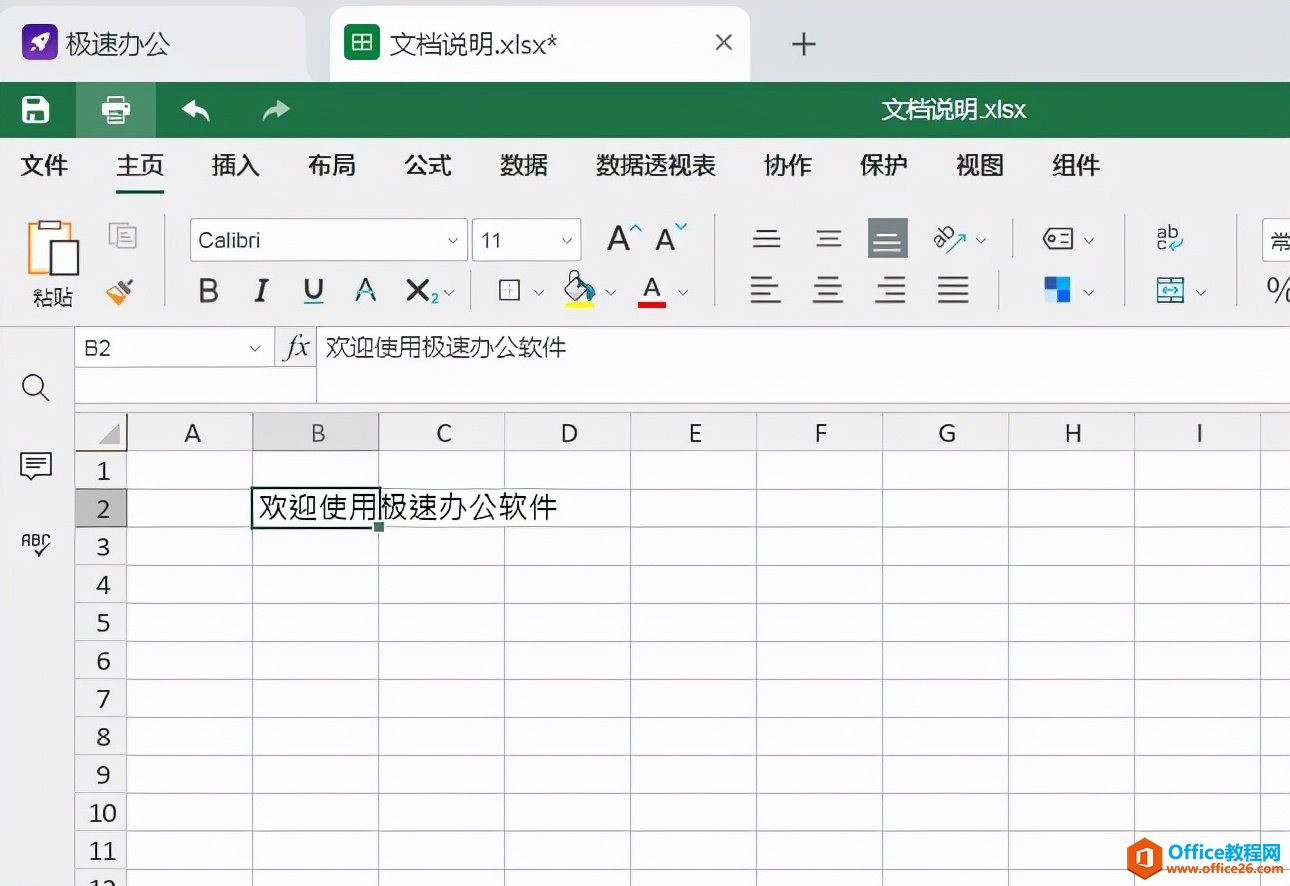The height and width of the screenshot is (886, 1290).
Task: Click the B2 name box field
Action: click(x=174, y=348)
